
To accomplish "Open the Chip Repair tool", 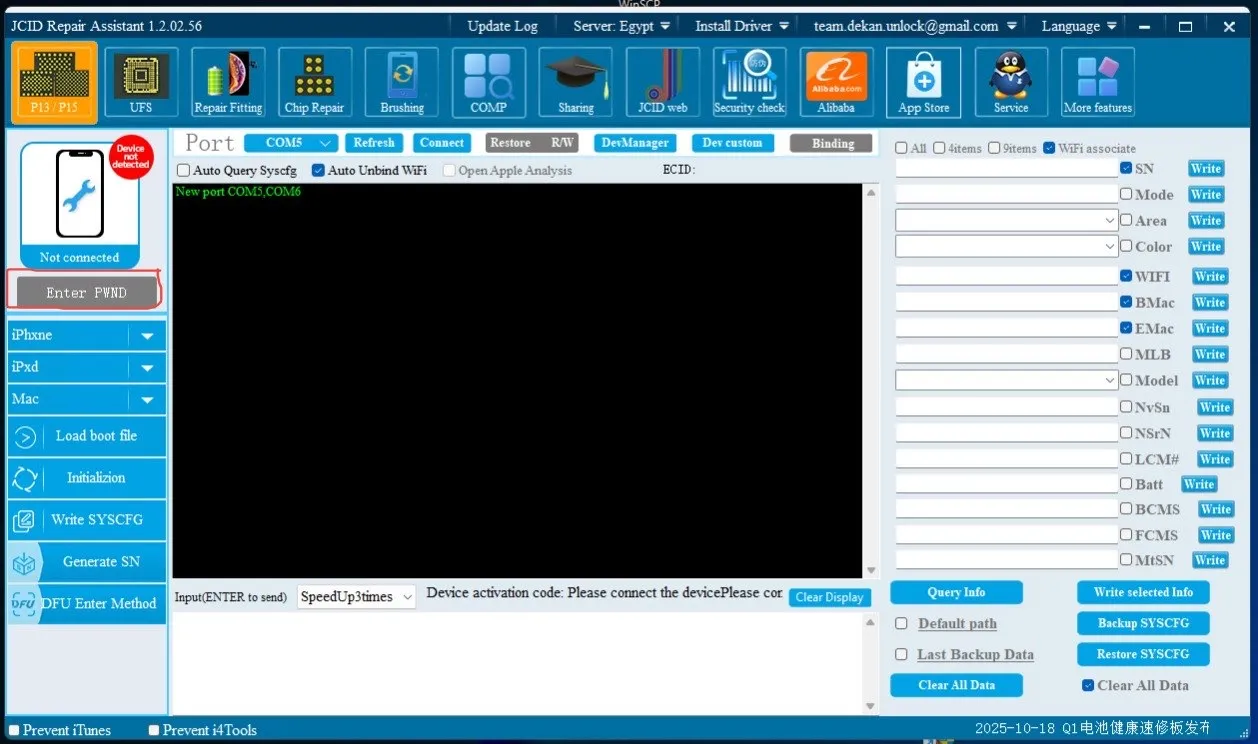I will tap(314, 82).
